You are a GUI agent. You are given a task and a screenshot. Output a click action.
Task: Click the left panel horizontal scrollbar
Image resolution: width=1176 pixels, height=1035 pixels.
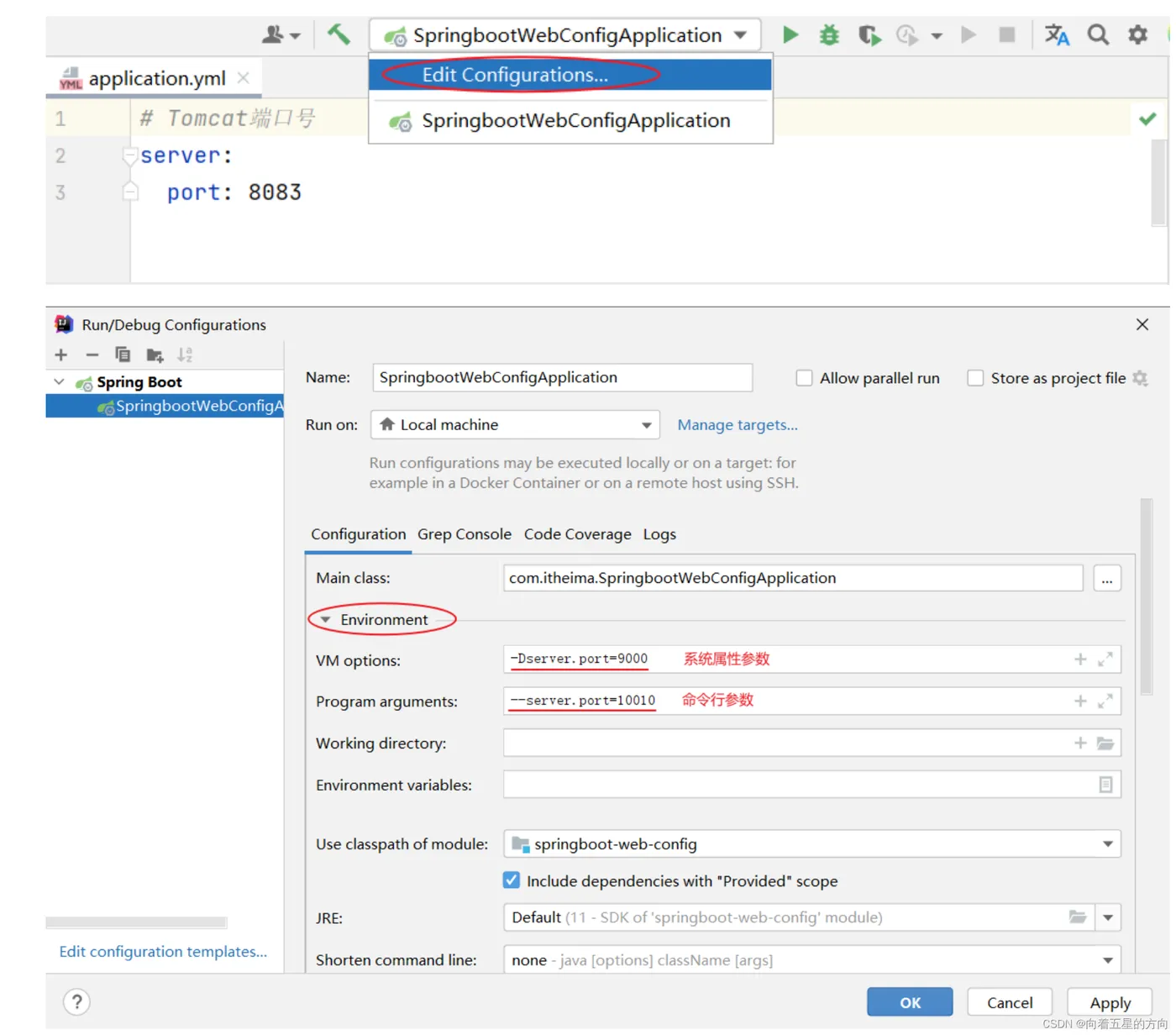(x=136, y=922)
